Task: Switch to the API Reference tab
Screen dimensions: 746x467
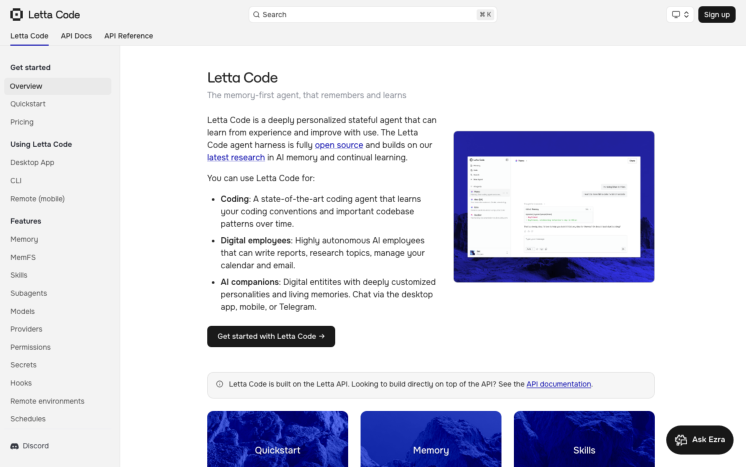Action: (x=128, y=36)
